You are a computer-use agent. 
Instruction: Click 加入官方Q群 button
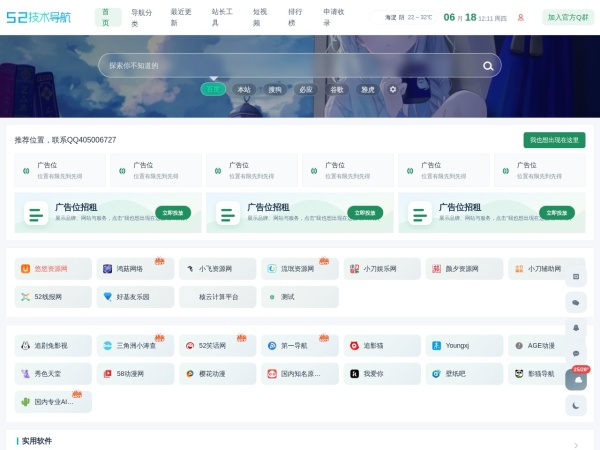568,18
